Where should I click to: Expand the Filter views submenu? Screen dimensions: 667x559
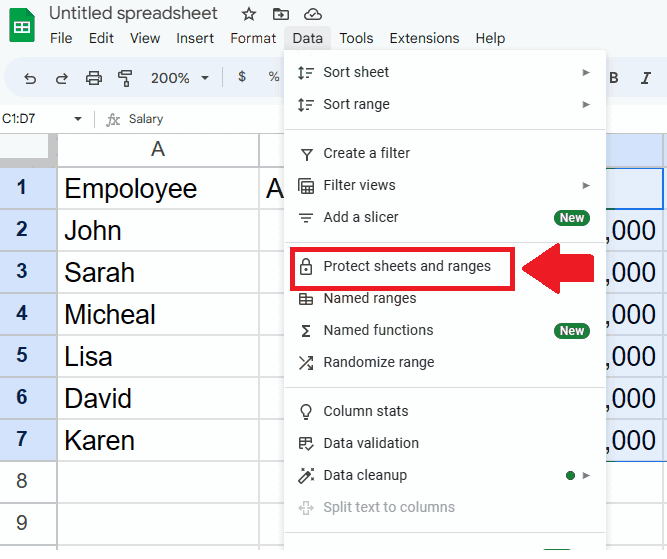[x=586, y=185]
